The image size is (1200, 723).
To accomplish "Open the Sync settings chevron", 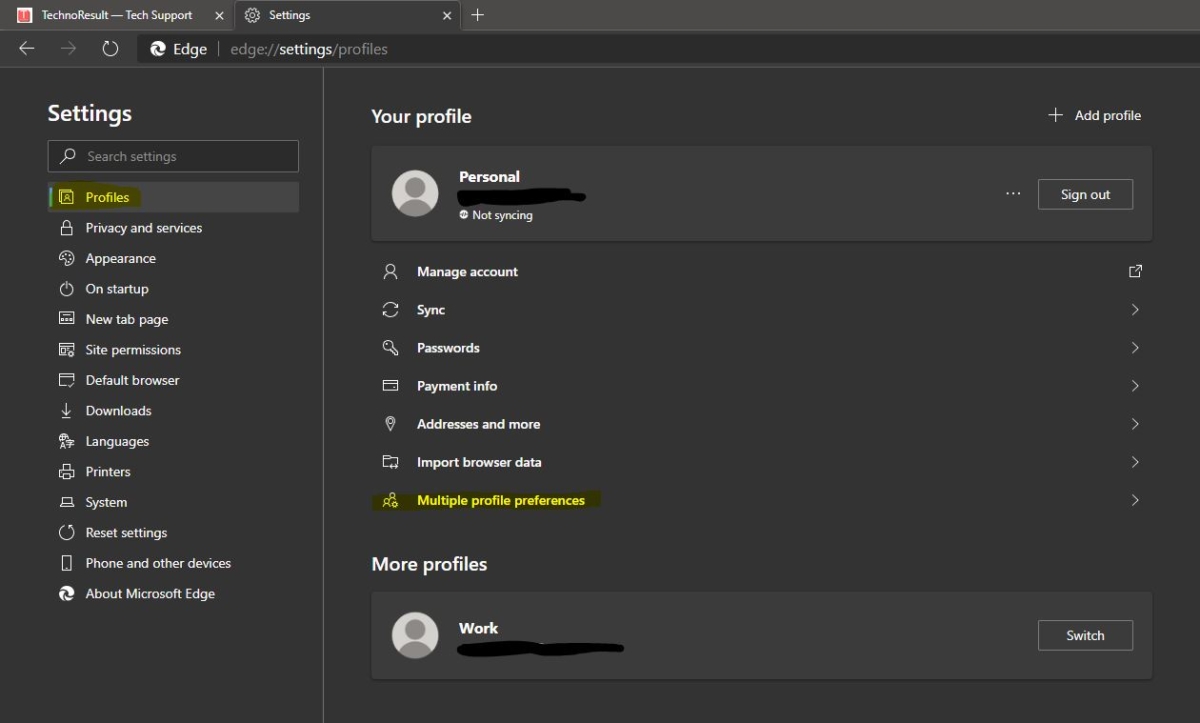I will coord(1134,309).
